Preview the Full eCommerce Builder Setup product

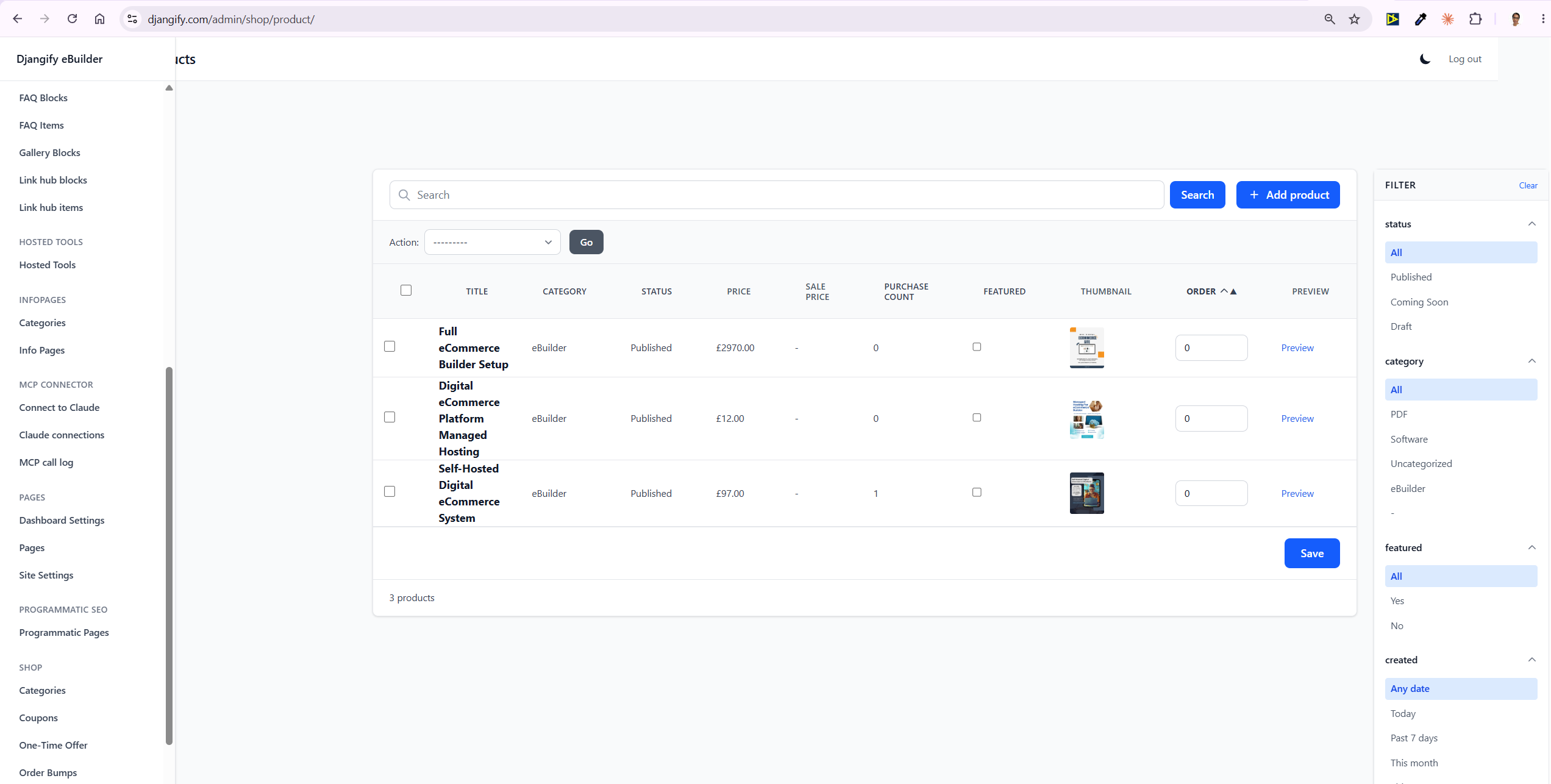click(x=1297, y=347)
